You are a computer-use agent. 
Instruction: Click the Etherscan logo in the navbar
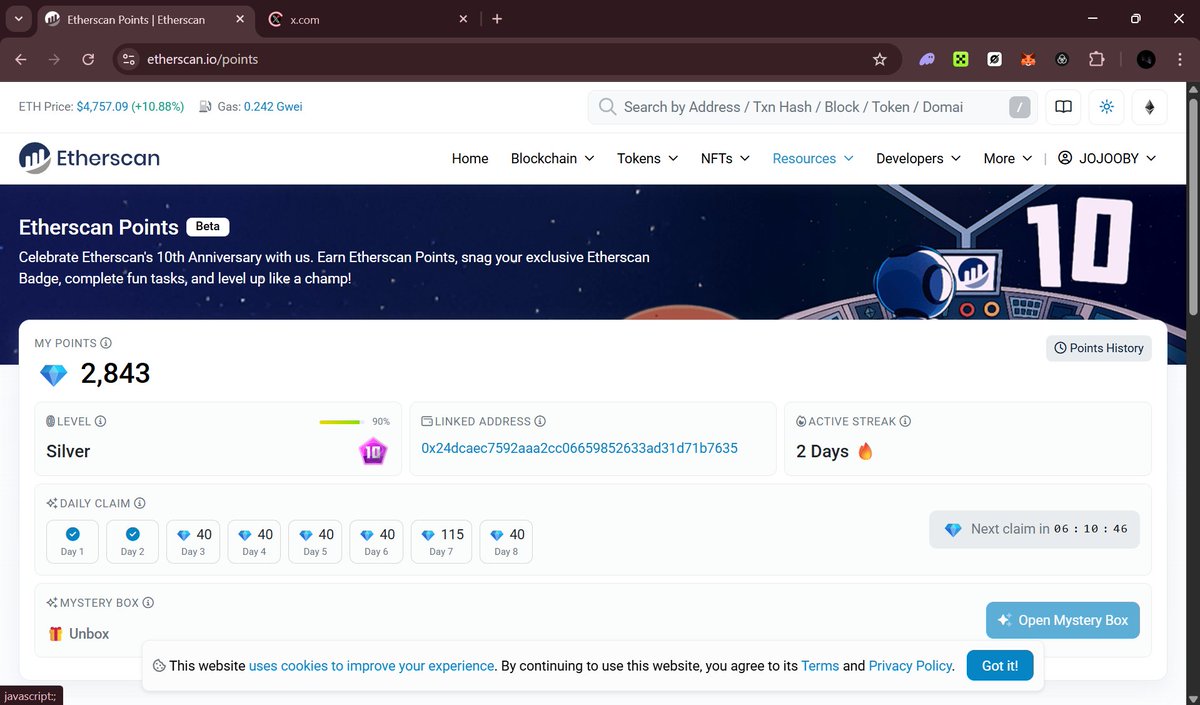88,158
